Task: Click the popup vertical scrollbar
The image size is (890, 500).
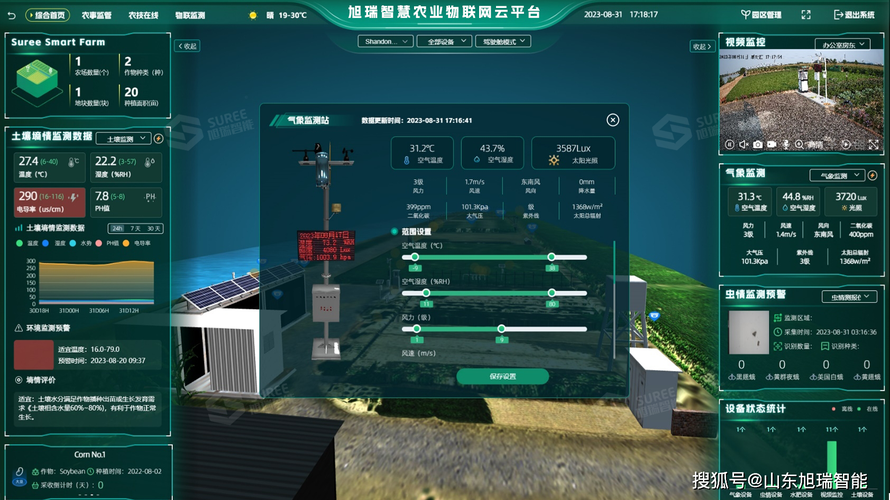Action: click(614, 300)
